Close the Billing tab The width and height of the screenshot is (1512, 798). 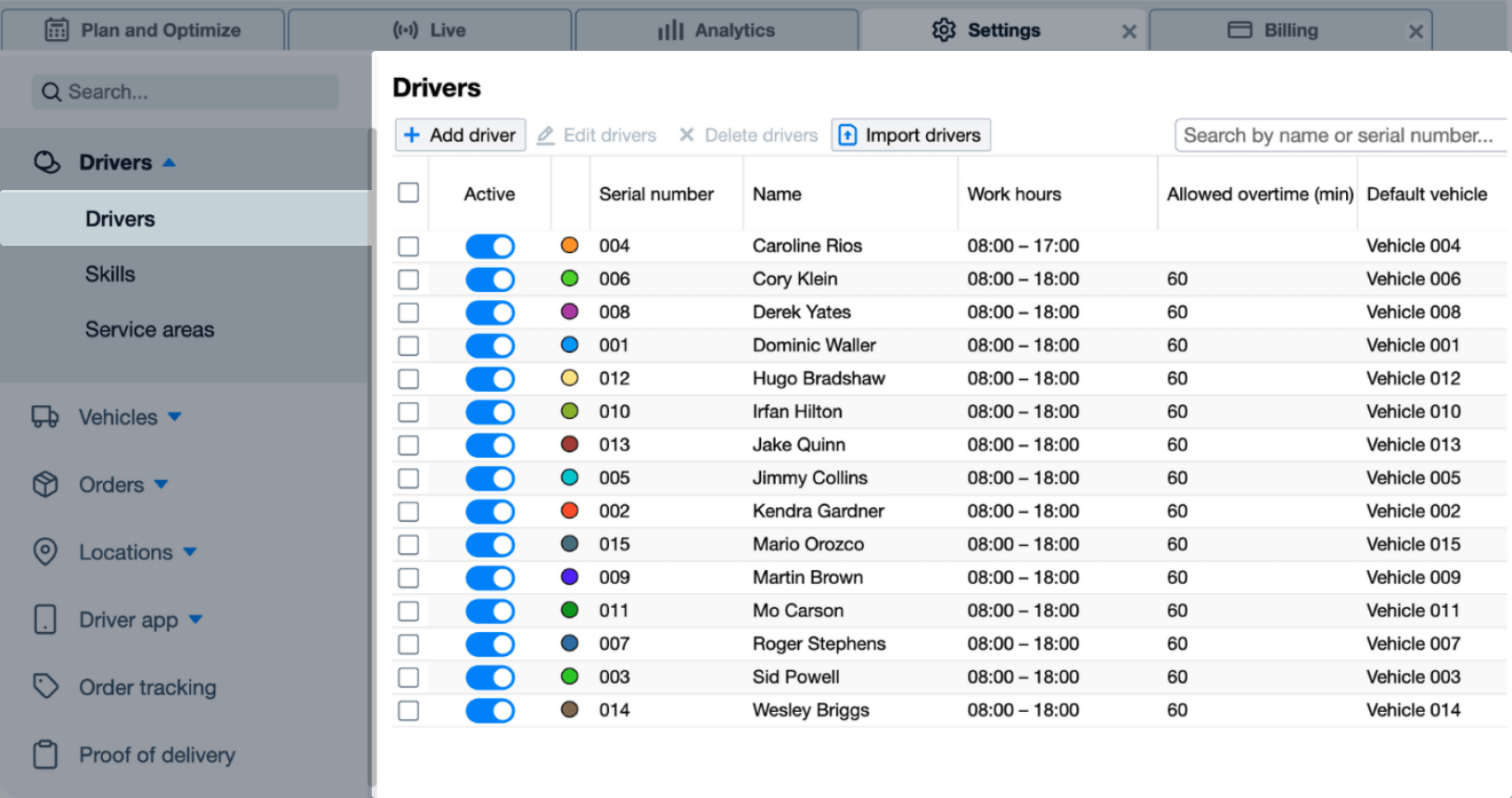point(1416,32)
